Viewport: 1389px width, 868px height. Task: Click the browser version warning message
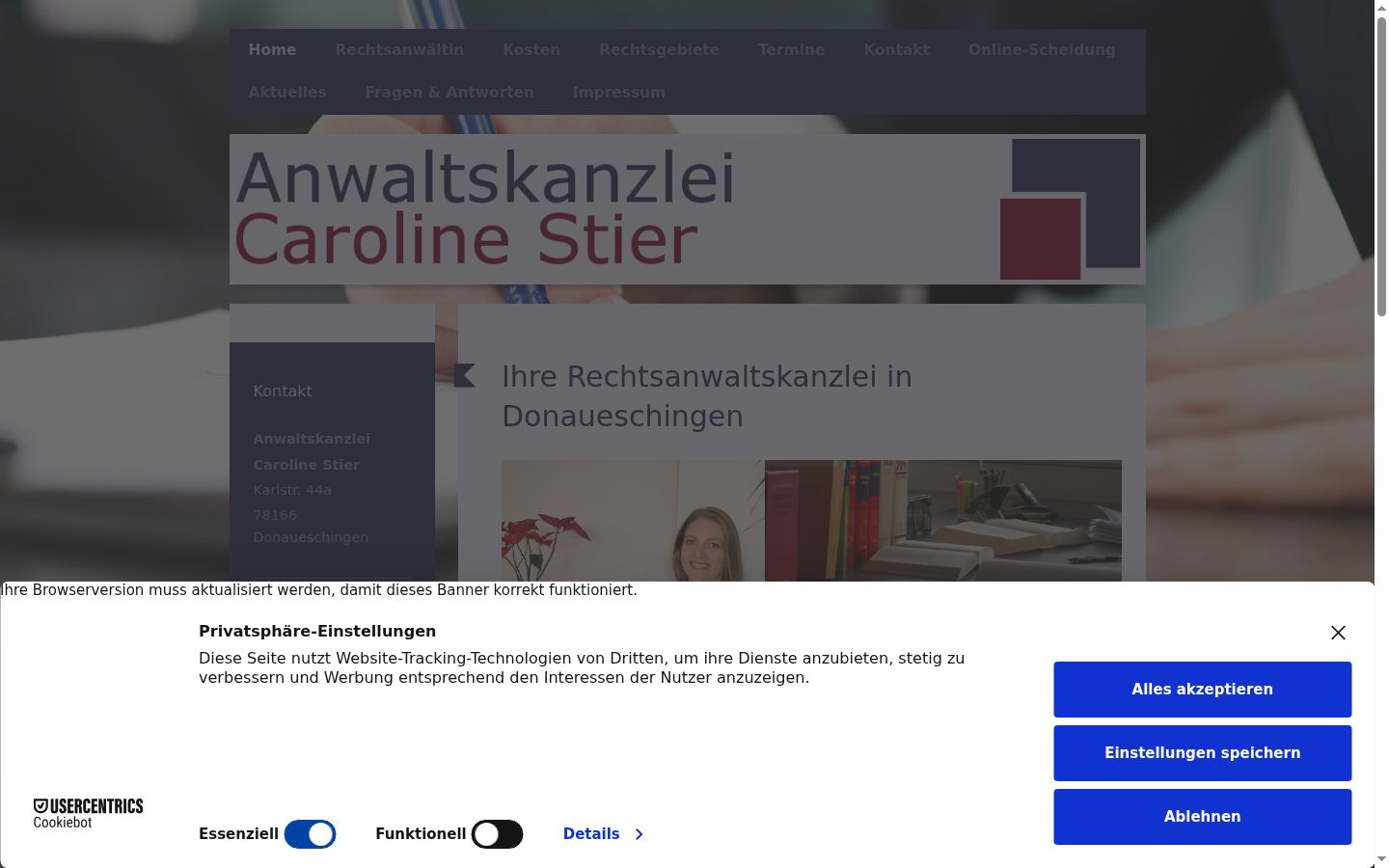[318, 590]
